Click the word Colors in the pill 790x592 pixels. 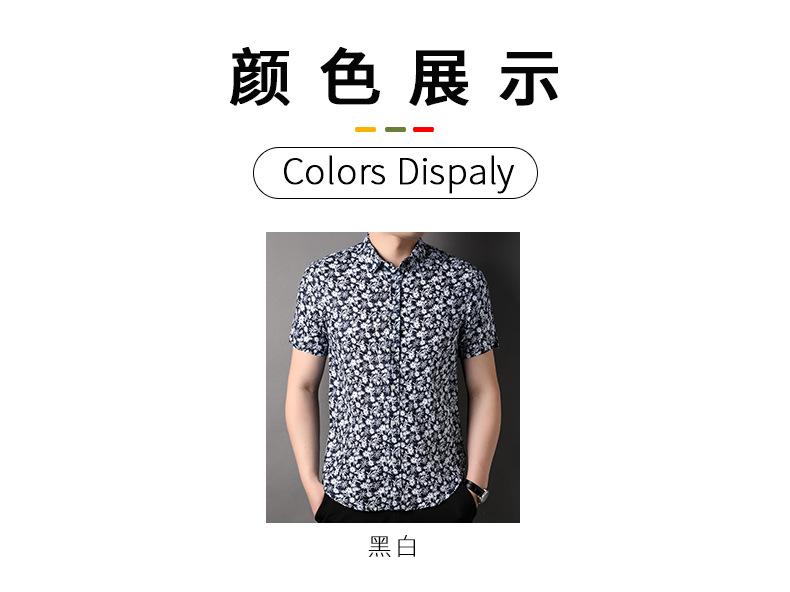point(334,172)
